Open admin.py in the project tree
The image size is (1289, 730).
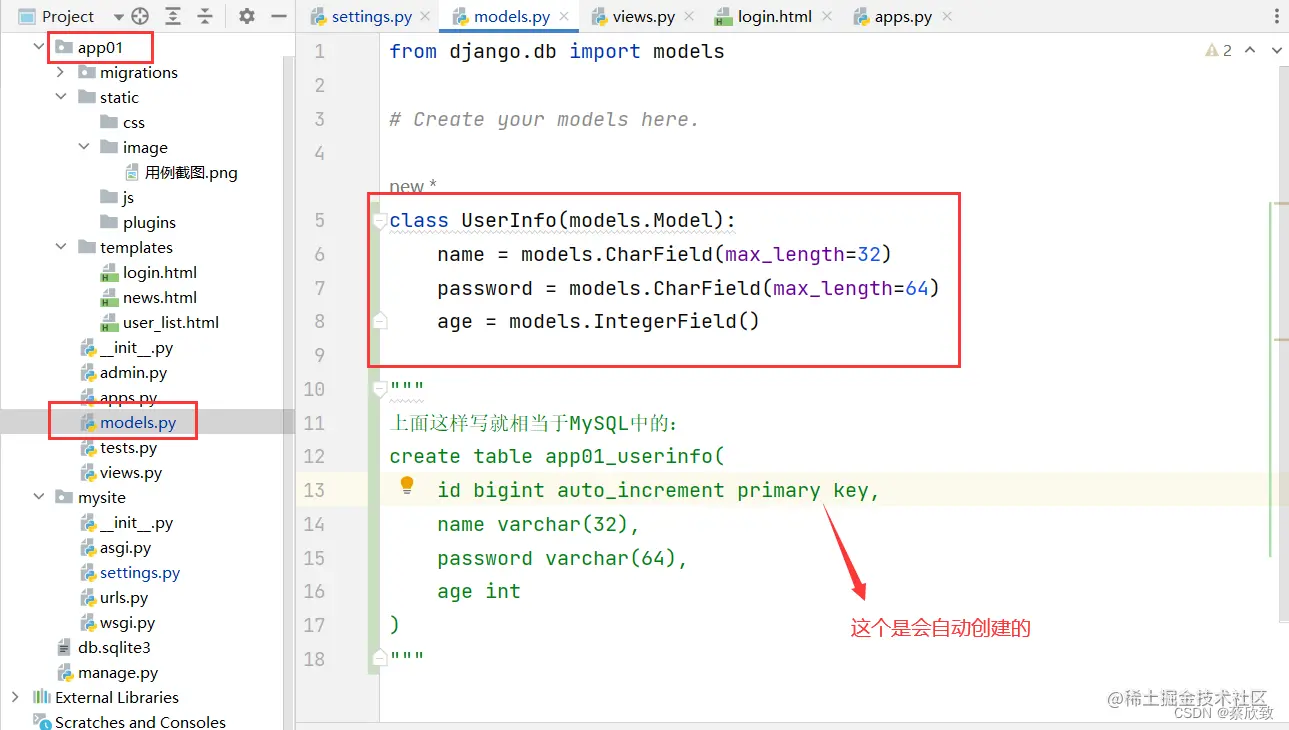pyautogui.click(x=124, y=372)
